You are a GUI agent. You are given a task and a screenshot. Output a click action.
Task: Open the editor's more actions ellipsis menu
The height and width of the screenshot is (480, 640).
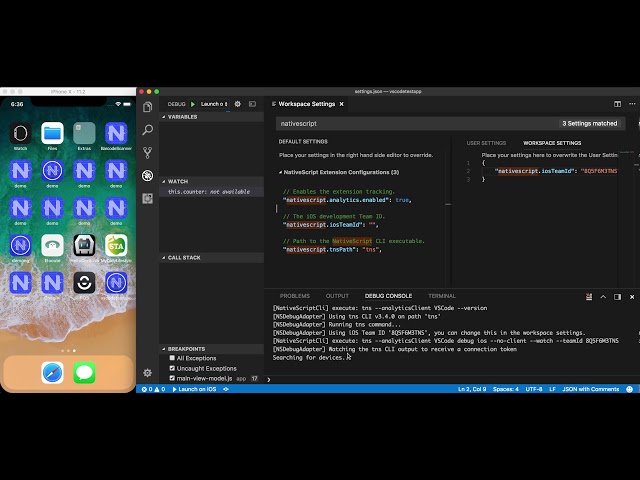(632, 104)
